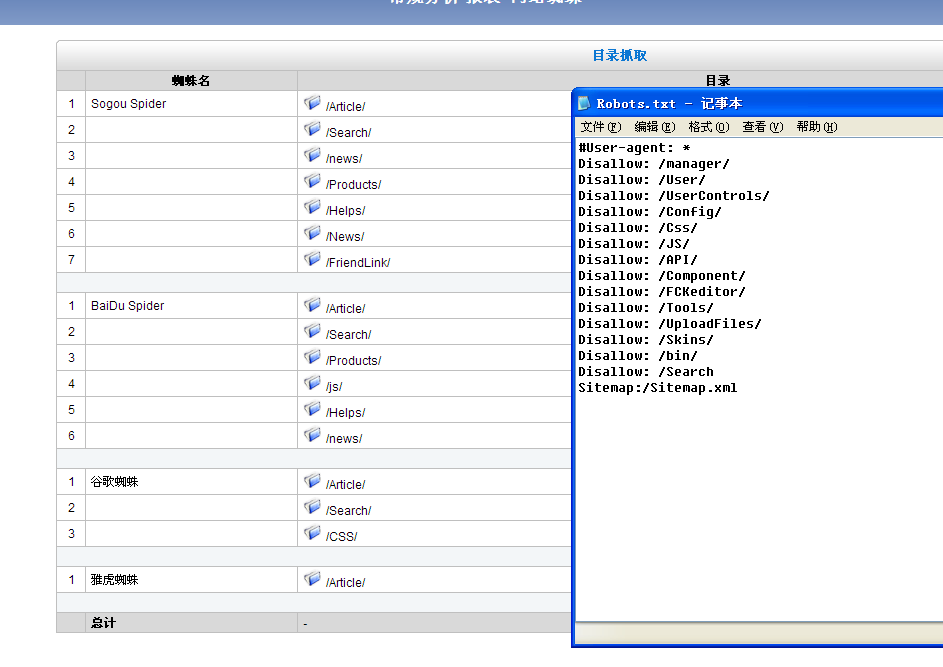Click folder icon beside /CSS/ directory
The height and width of the screenshot is (667, 943).
pos(312,533)
